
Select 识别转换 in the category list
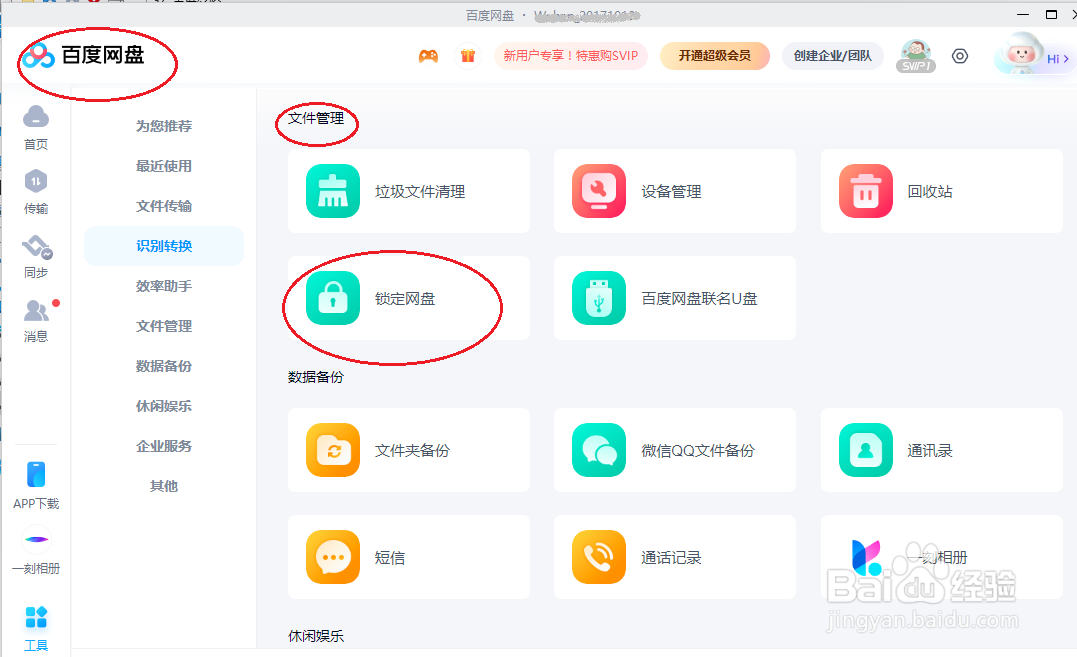(x=163, y=246)
